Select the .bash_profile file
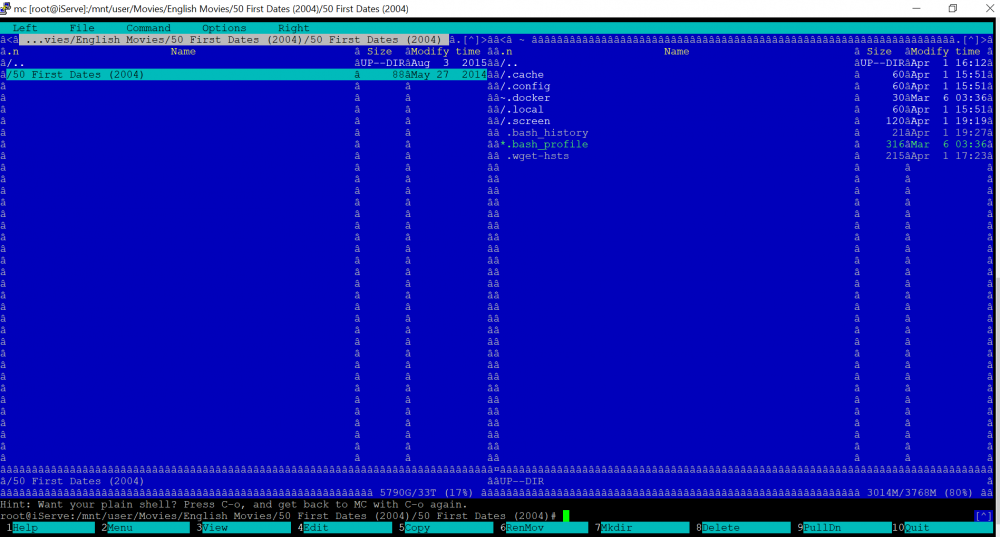 544,144
